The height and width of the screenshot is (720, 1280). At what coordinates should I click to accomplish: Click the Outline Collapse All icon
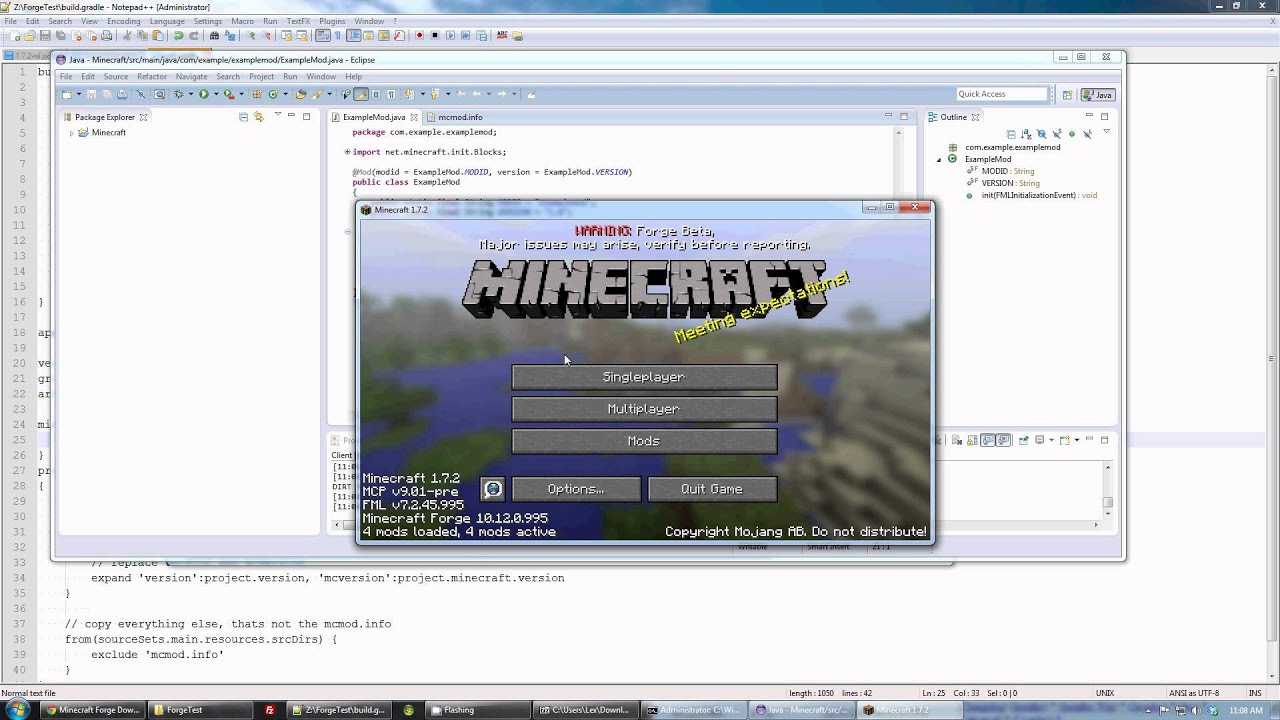1011,134
